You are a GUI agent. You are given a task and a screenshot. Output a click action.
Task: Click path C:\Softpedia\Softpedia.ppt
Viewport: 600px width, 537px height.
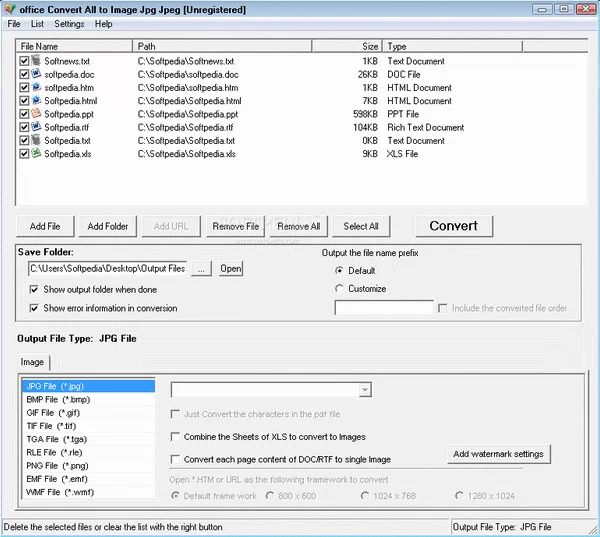[x=188, y=114]
